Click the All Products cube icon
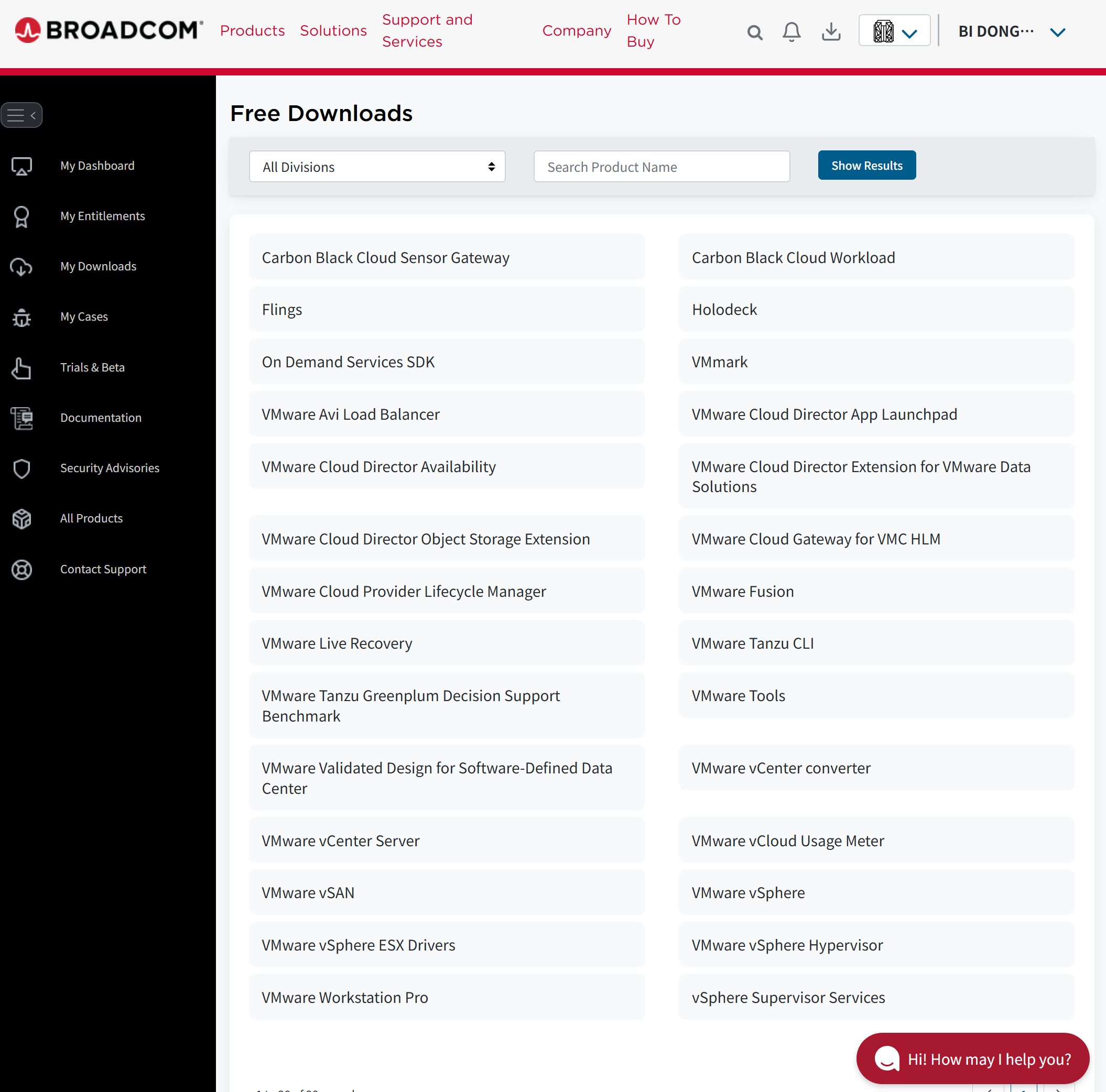The width and height of the screenshot is (1106, 1092). pos(22,519)
